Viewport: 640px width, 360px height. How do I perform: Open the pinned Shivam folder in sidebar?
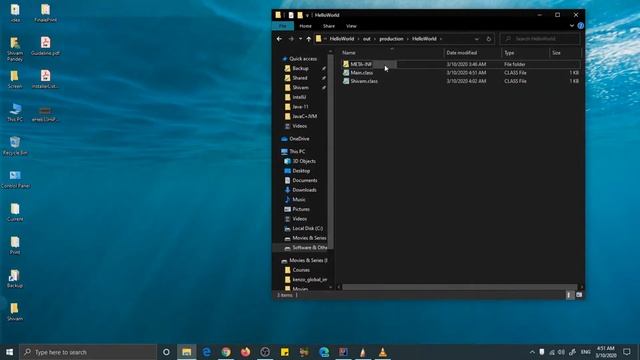click(300, 88)
